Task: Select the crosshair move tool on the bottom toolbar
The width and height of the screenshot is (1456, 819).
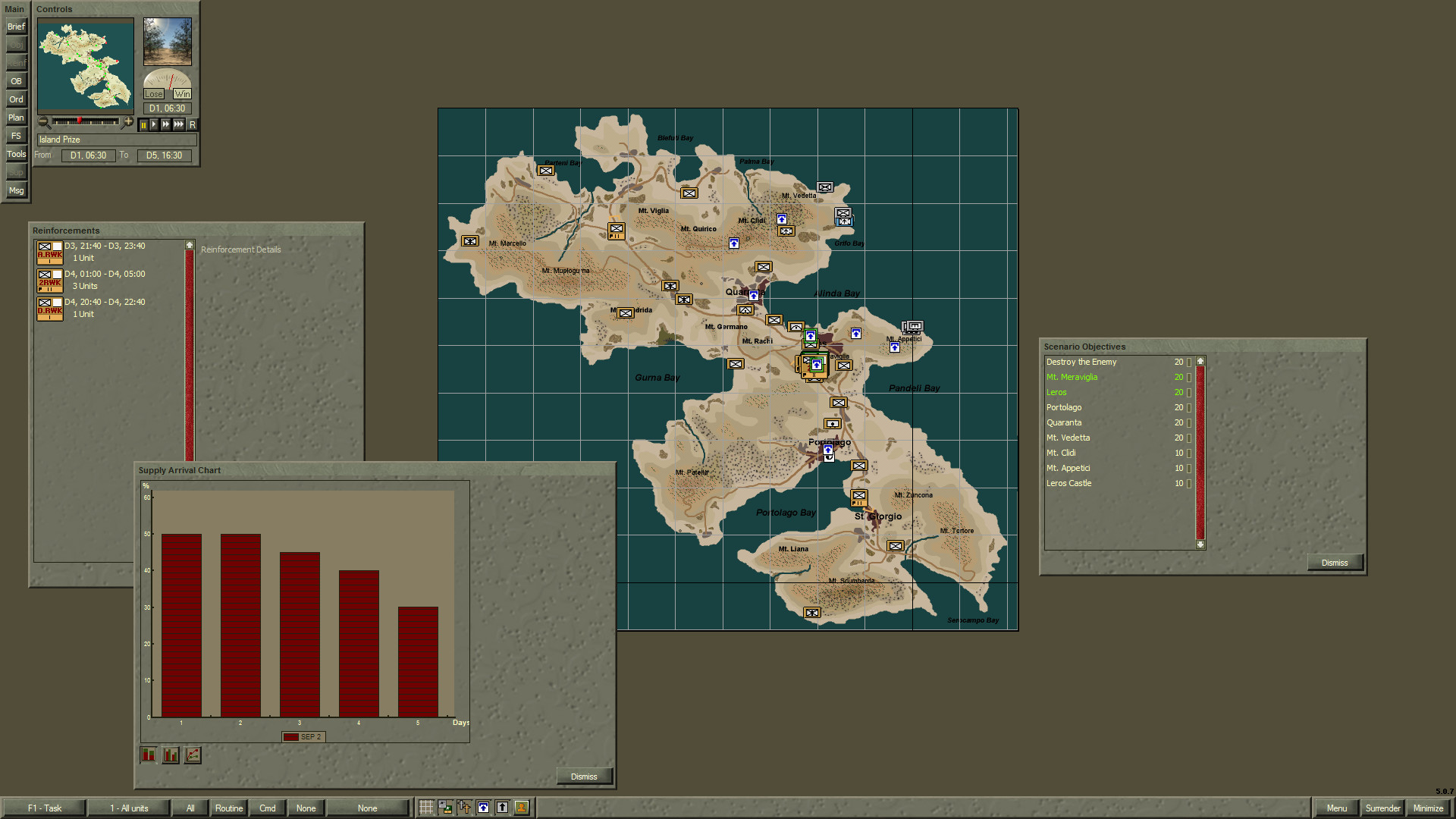Action: click(x=464, y=807)
